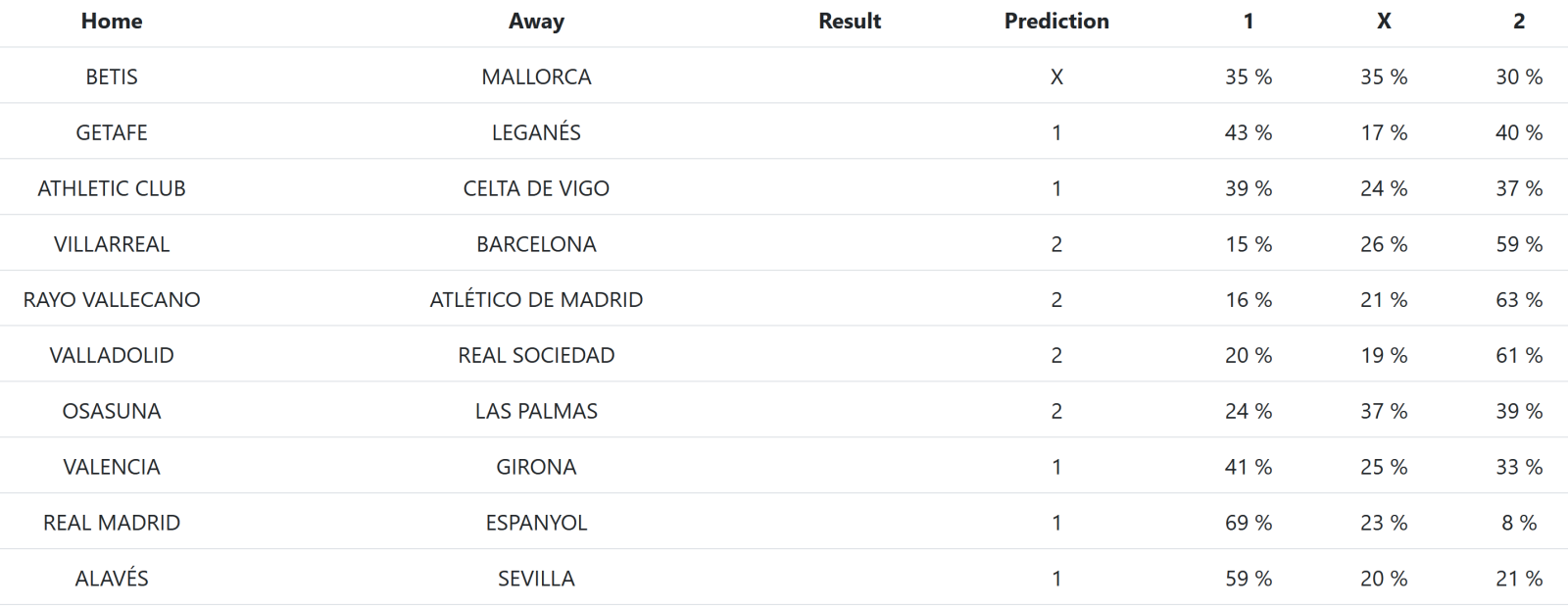Click the Result column header

(850, 22)
